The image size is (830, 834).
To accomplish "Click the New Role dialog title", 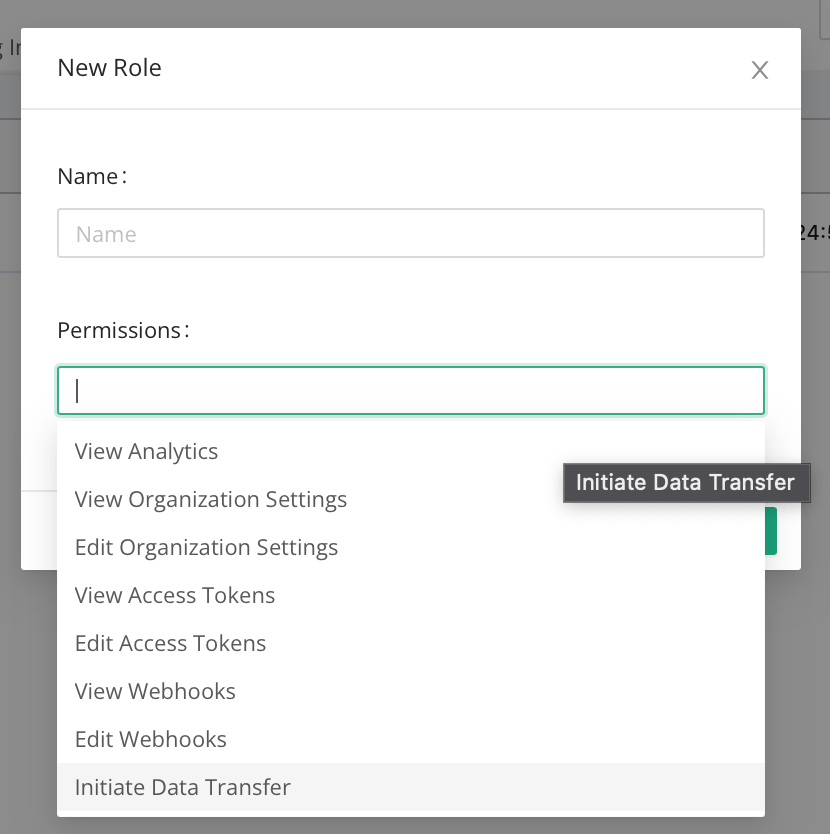I will (109, 68).
